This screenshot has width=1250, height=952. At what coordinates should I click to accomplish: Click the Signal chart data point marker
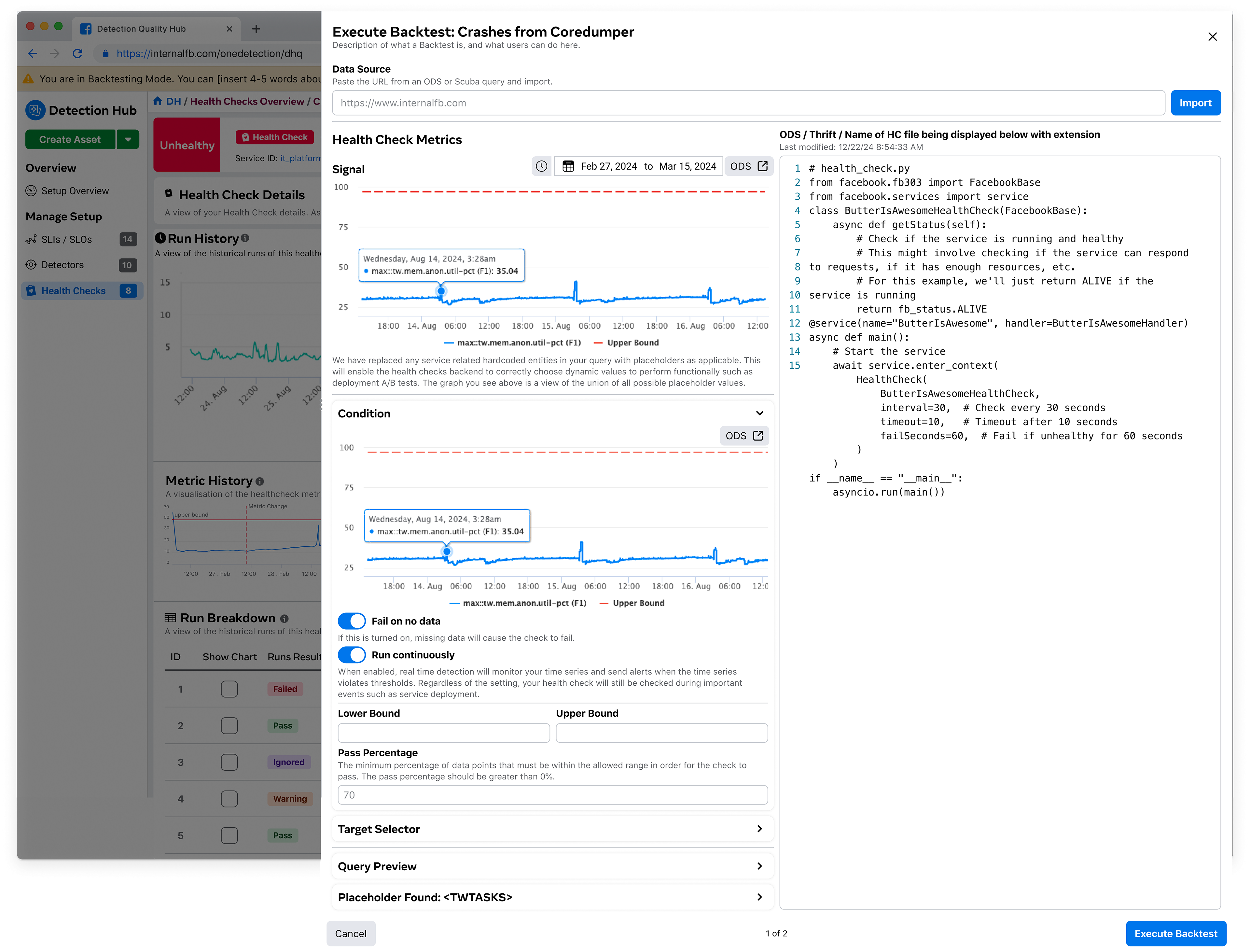pyautogui.click(x=441, y=291)
